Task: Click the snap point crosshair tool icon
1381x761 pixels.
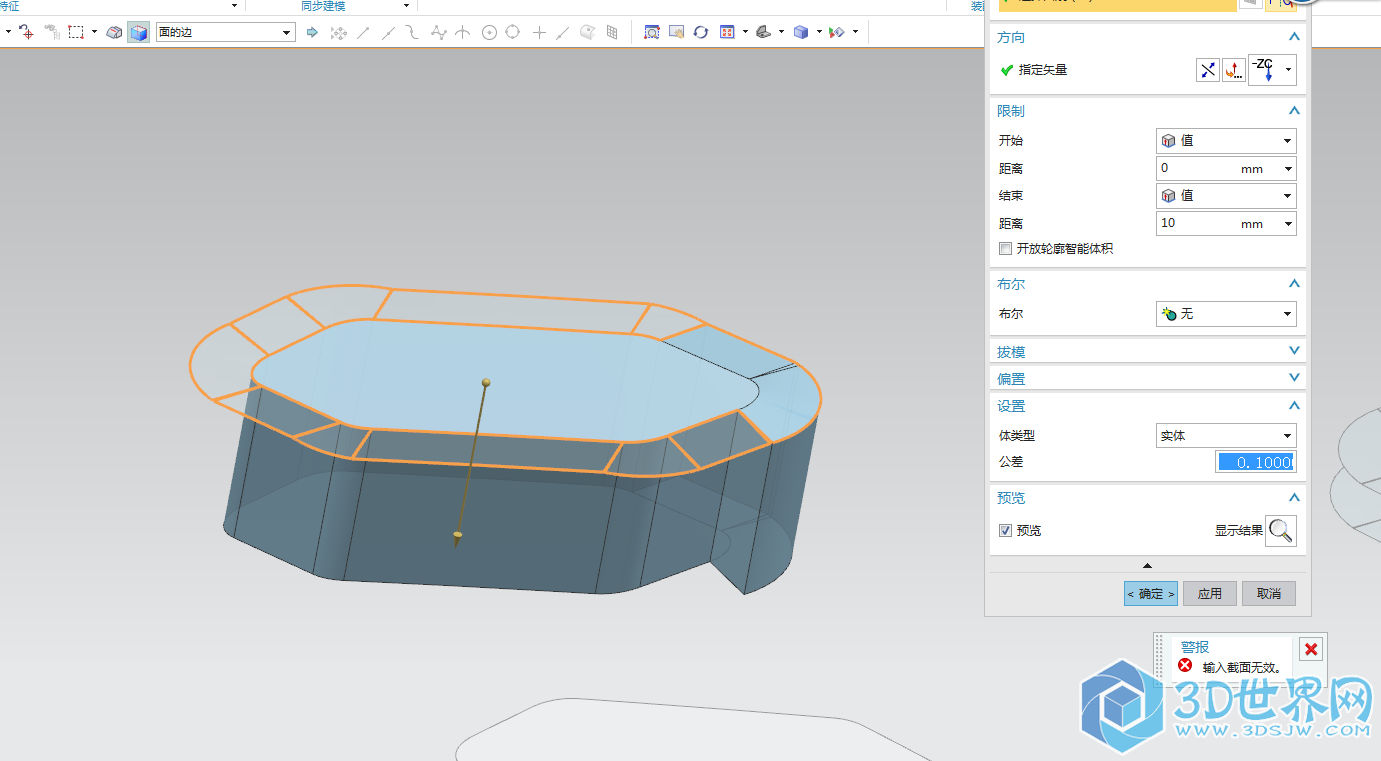Action: (x=26, y=32)
